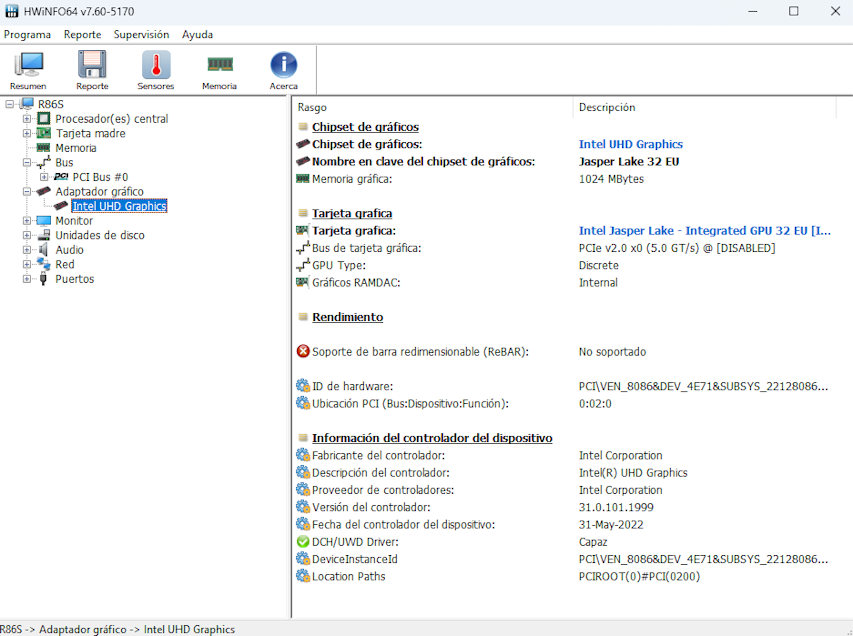Click the Información del controlador del dispositivo heading
Image resolution: width=853 pixels, height=636 pixels.
(432, 438)
